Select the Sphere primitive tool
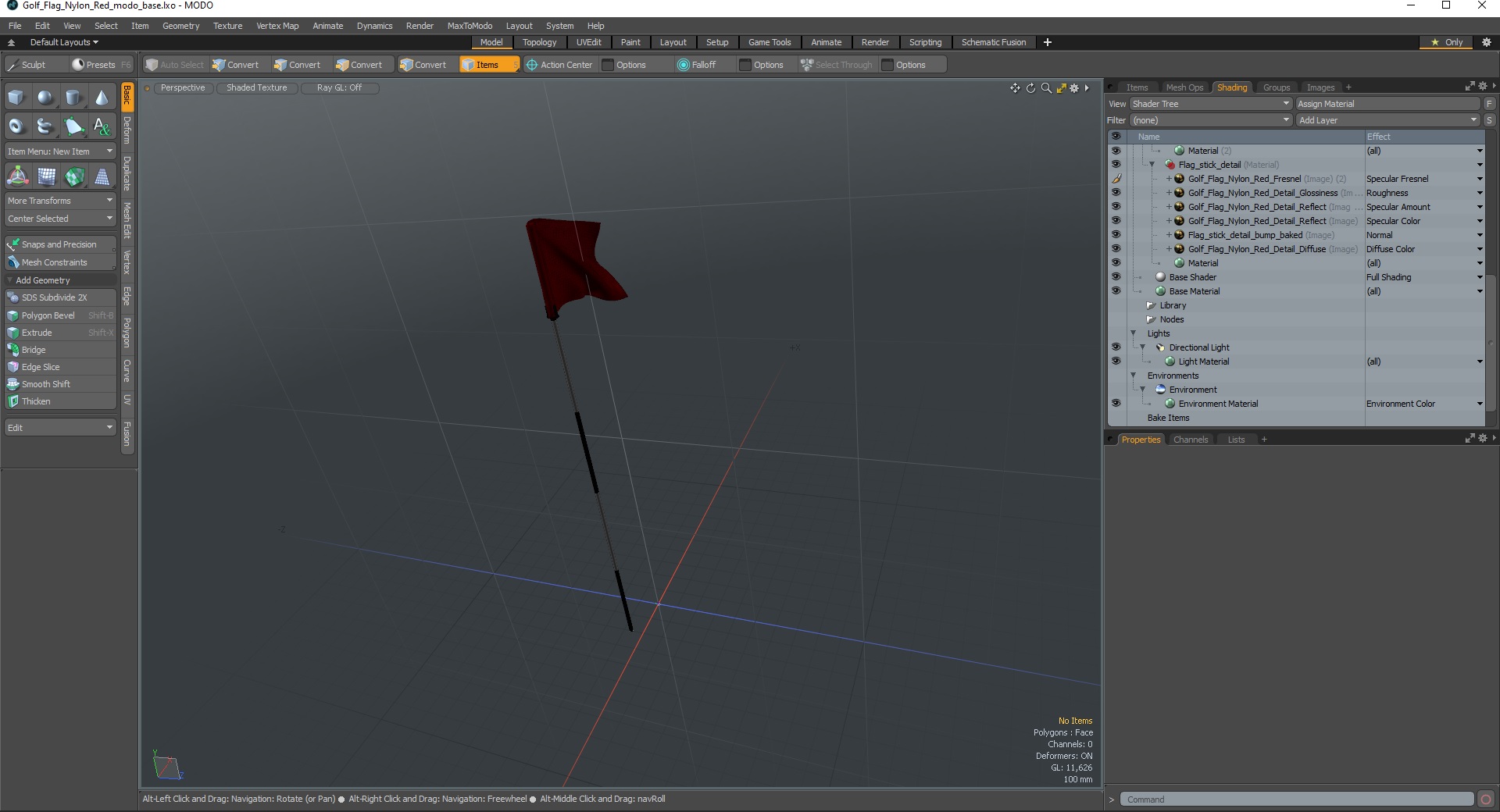Screen dimensions: 1500x812 click(45, 98)
